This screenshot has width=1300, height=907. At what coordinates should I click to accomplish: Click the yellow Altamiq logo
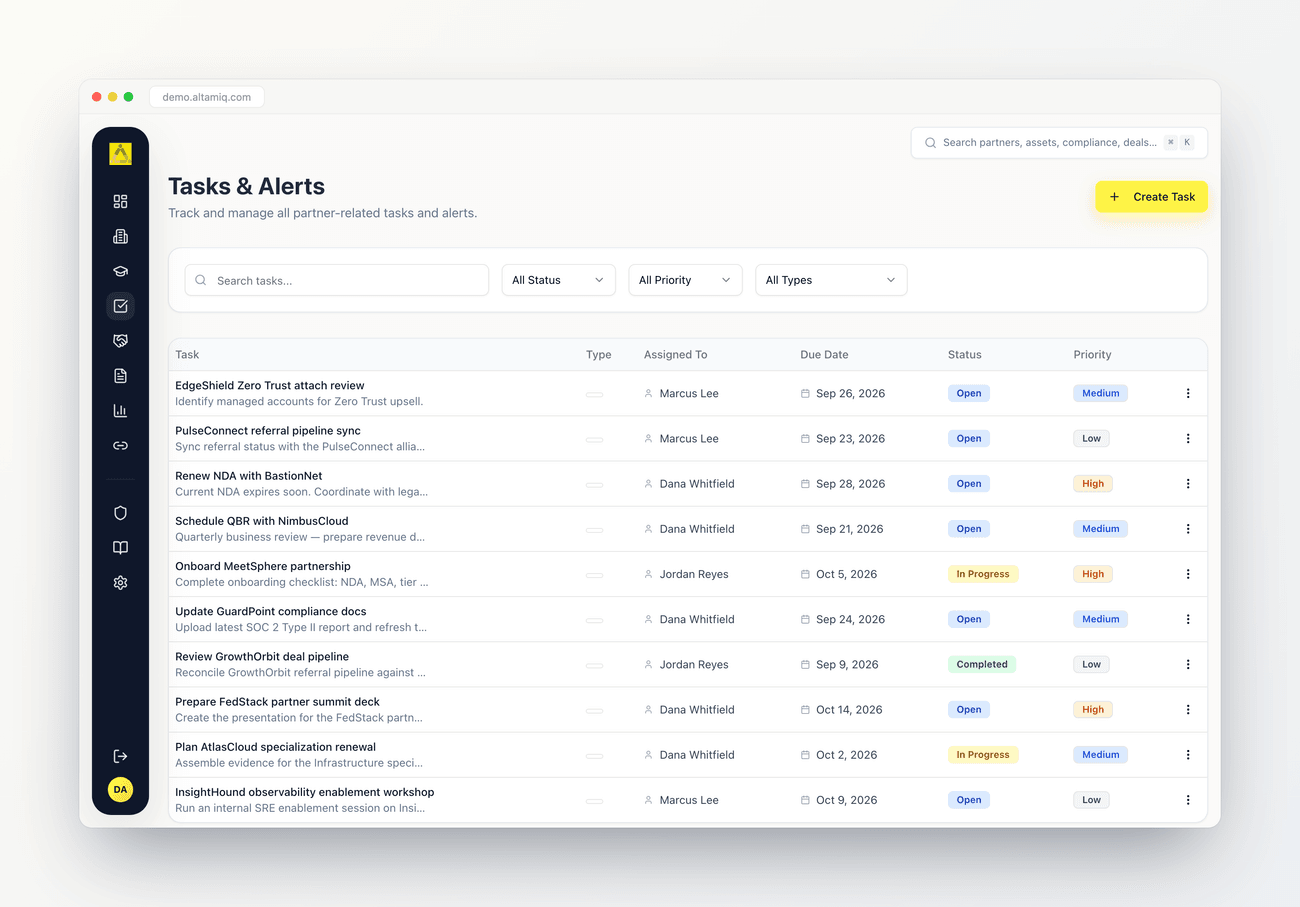click(120, 153)
